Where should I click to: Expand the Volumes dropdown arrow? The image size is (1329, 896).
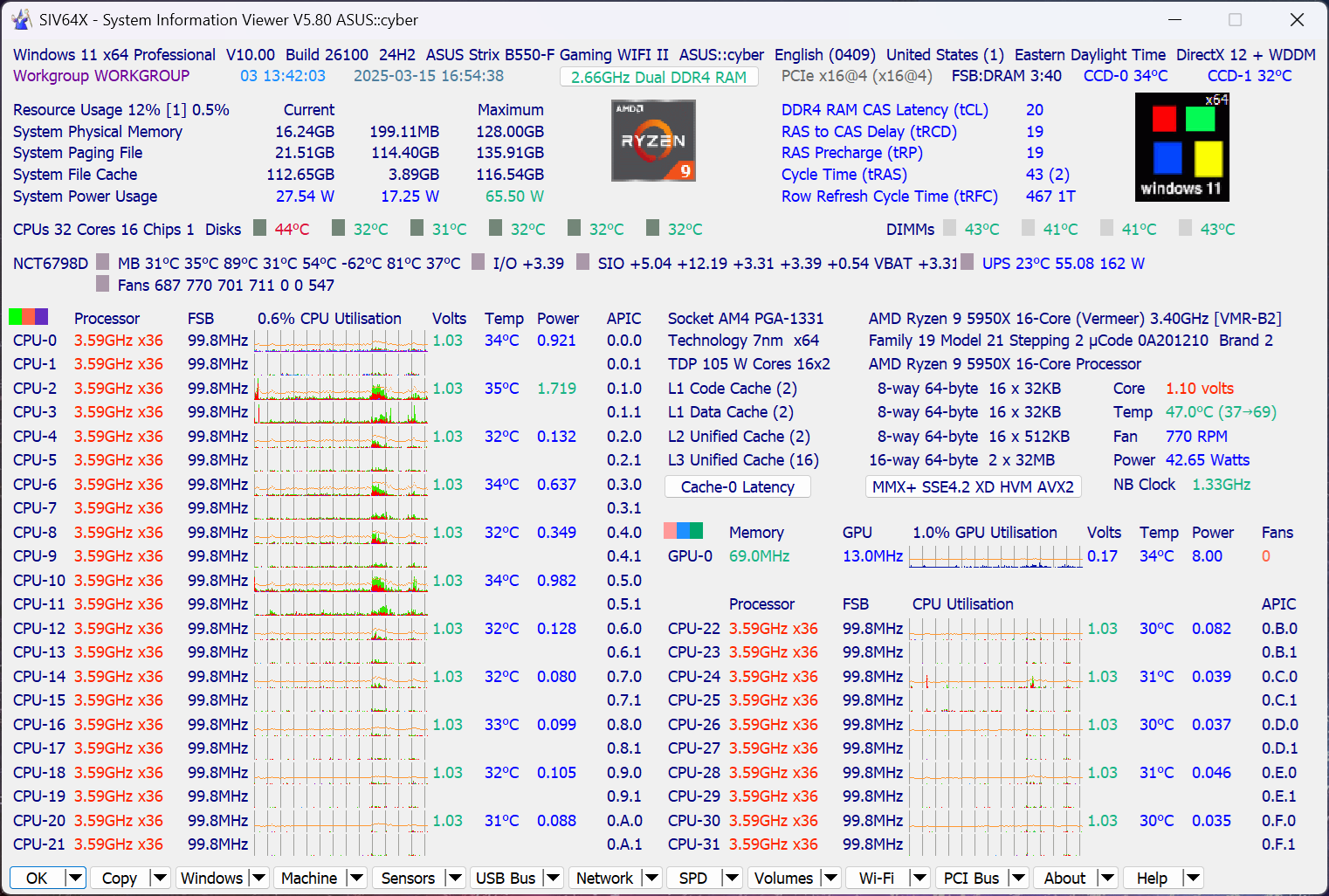click(830, 878)
